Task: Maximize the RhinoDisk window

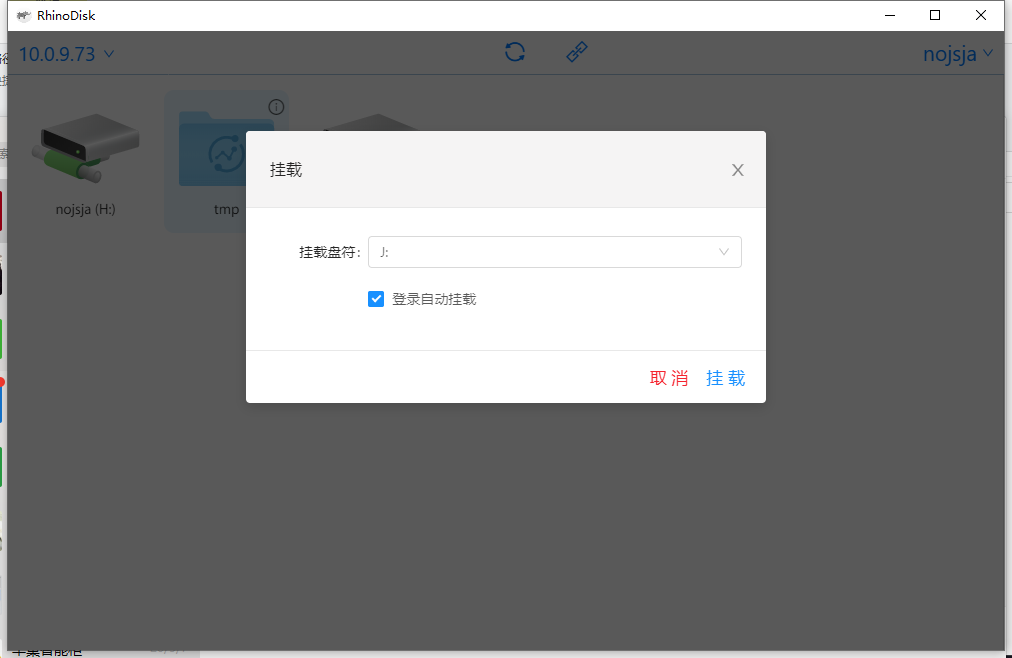Action: pyautogui.click(x=935, y=15)
